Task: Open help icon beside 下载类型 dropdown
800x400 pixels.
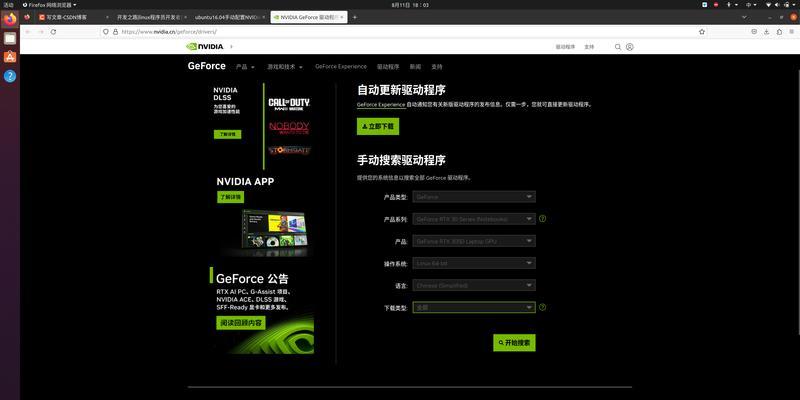Action: [x=542, y=307]
